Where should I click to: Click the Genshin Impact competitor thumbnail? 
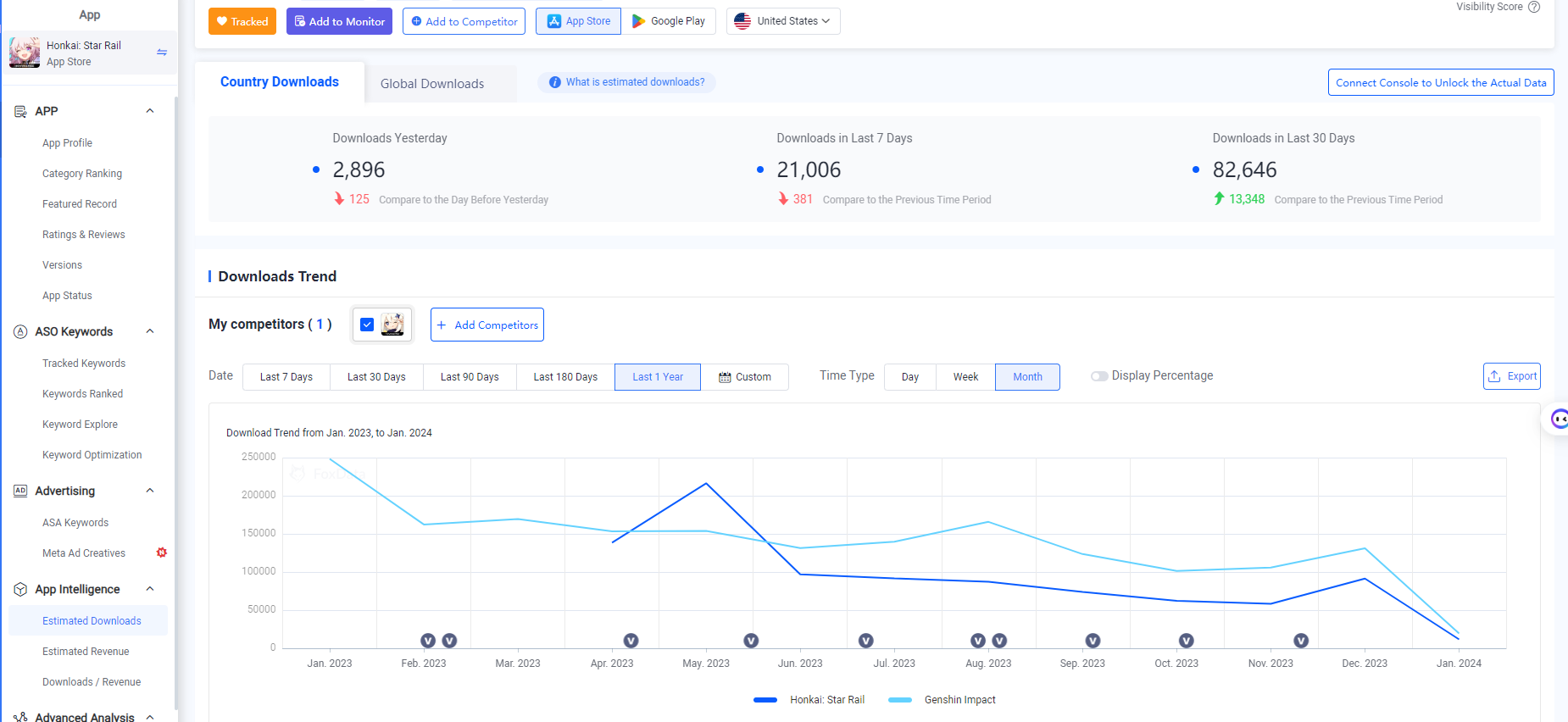pos(392,325)
